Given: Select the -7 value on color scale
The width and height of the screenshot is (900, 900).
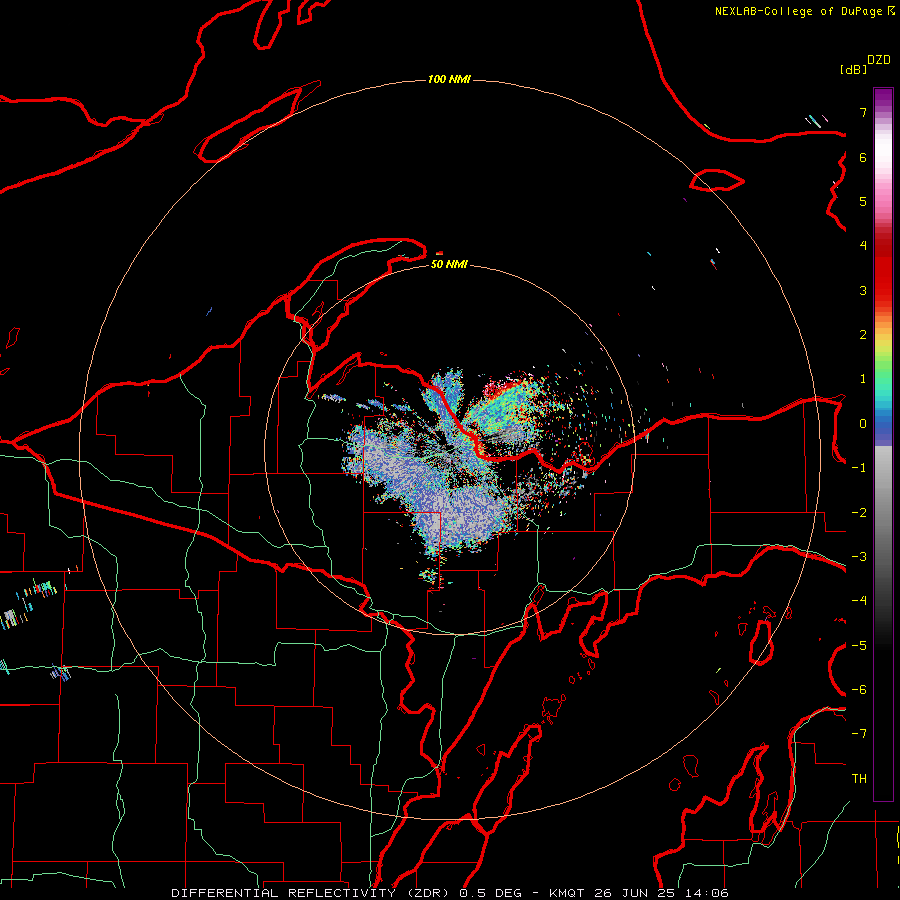Looking at the screenshot, I should click(x=859, y=734).
